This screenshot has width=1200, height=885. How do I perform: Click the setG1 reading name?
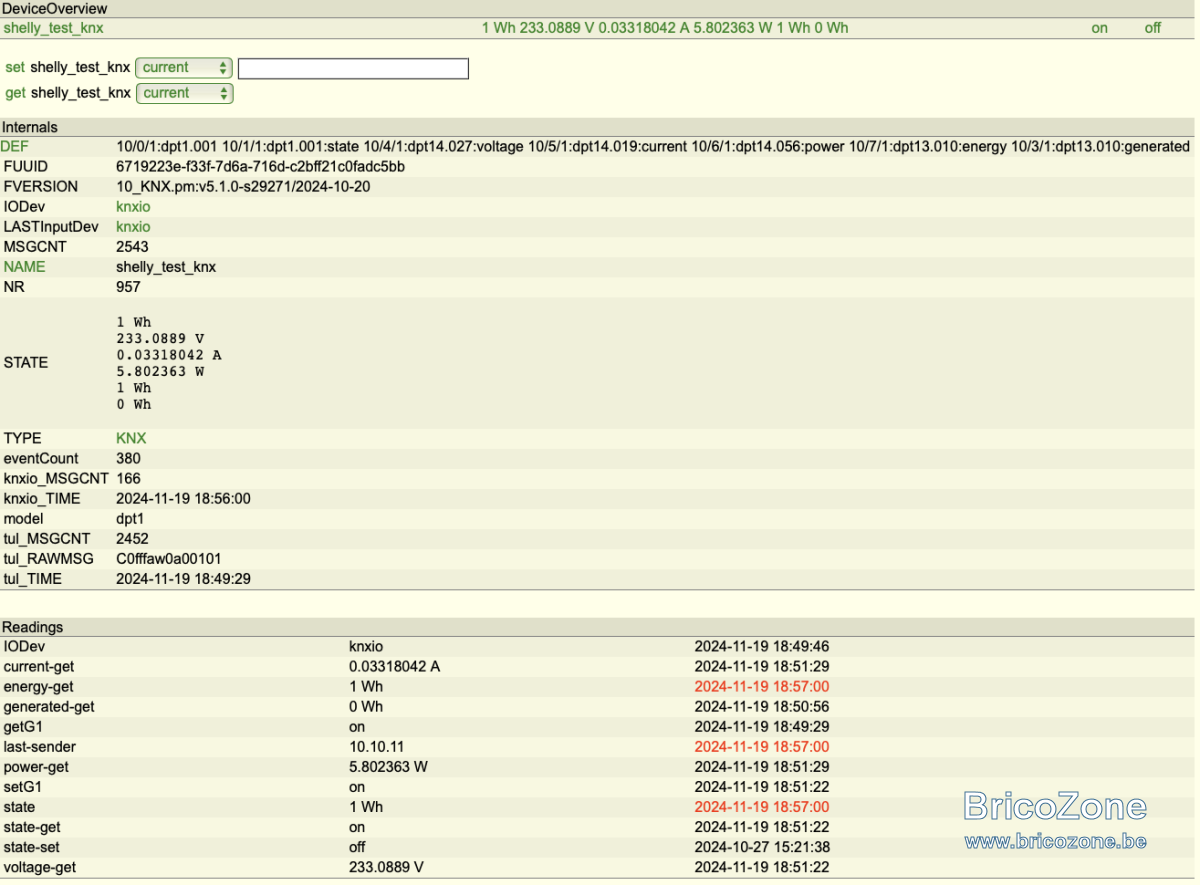tap(22, 786)
